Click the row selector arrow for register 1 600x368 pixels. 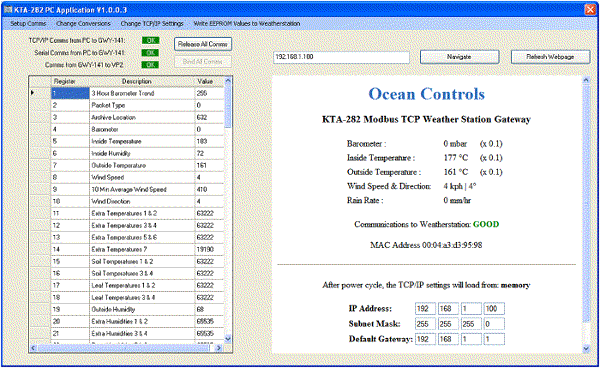pyautogui.click(x=33, y=93)
